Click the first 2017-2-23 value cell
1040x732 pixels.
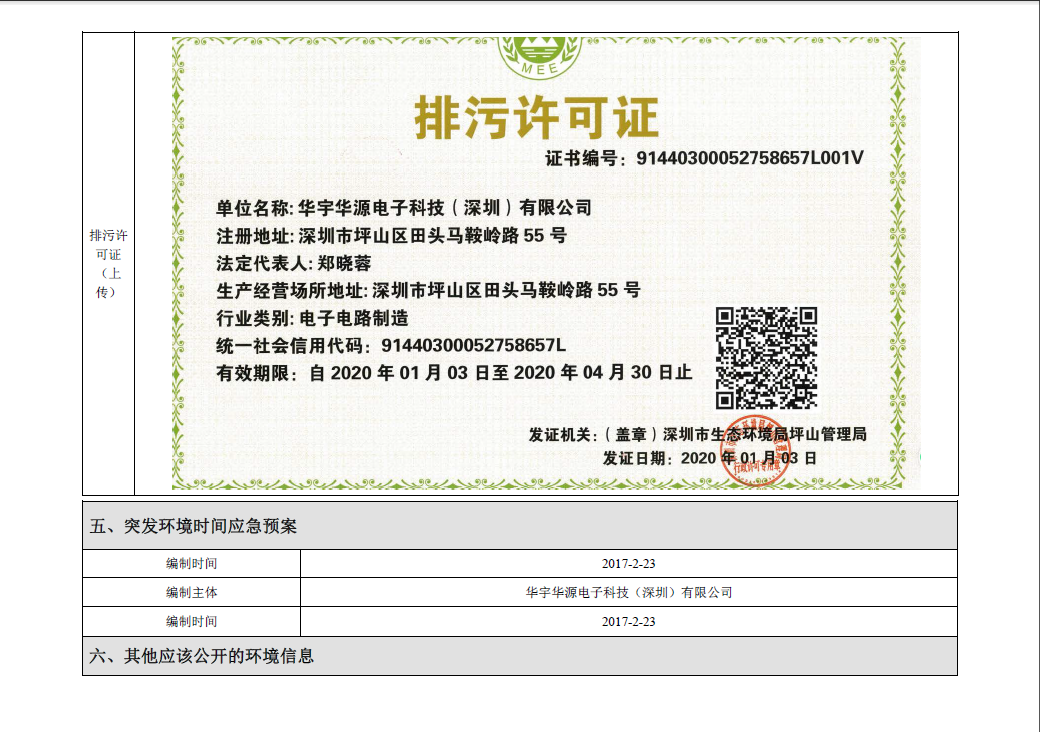pos(628,564)
